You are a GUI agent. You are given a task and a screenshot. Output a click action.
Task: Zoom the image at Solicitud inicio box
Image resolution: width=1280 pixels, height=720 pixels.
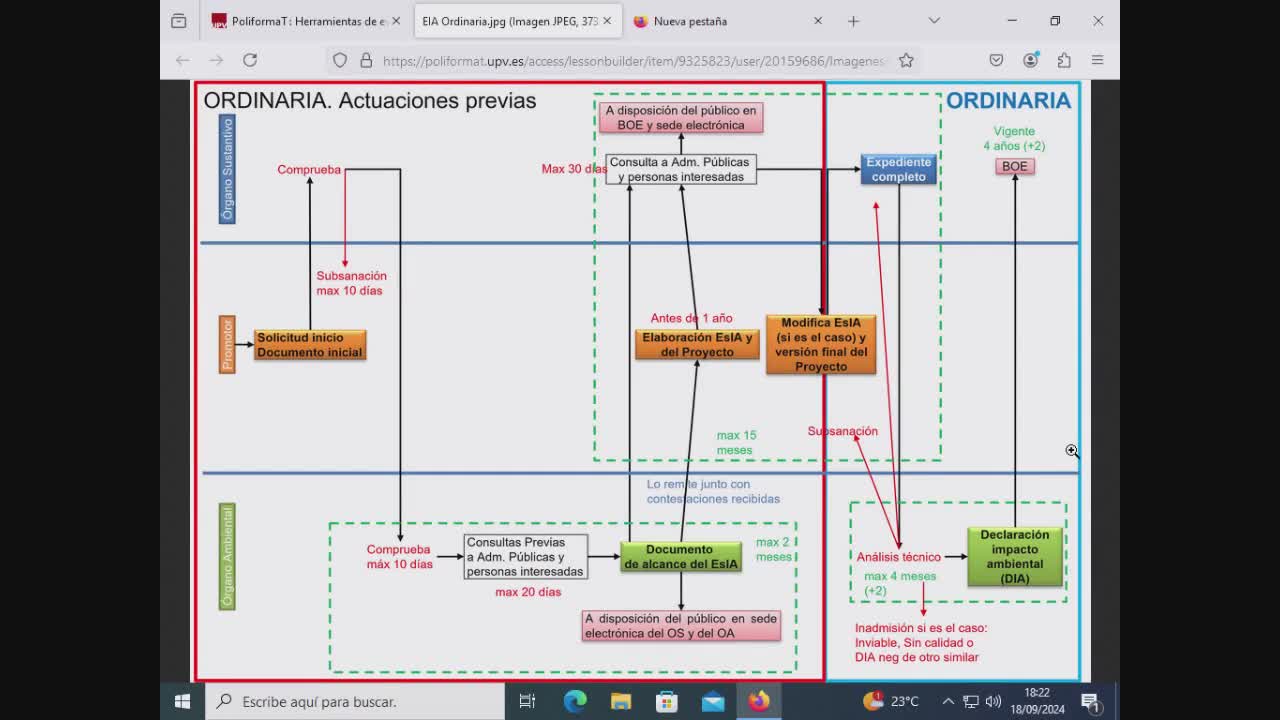[310, 345]
